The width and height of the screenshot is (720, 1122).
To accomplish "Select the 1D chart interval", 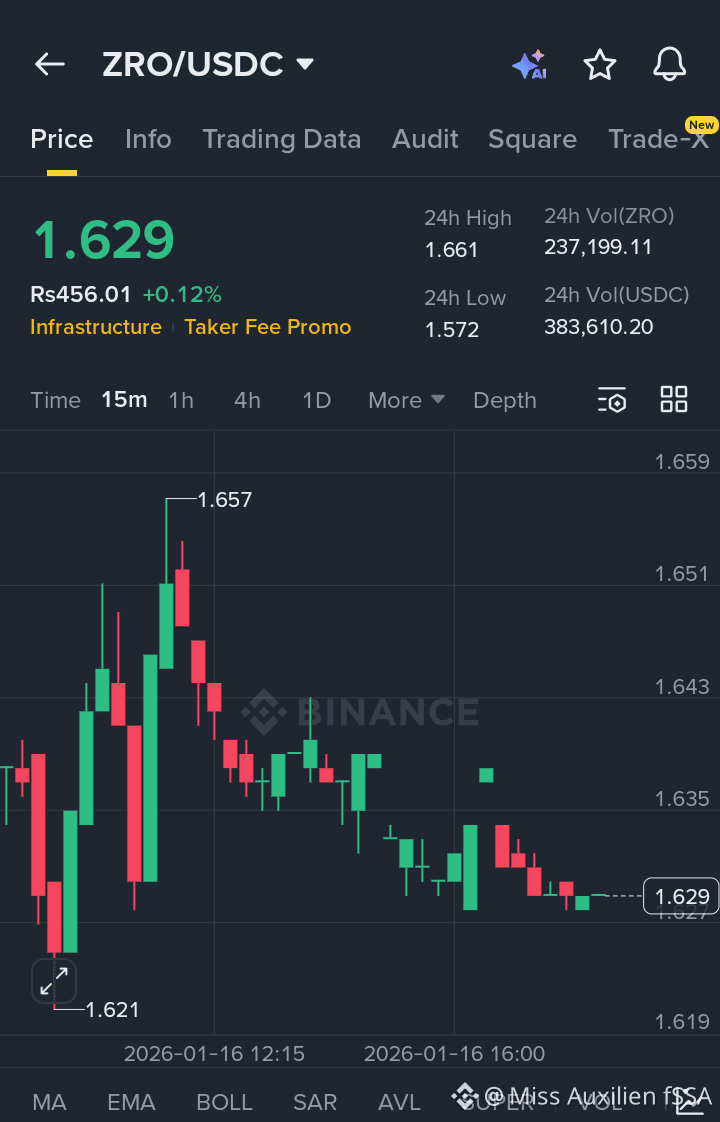I will (316, 400).
